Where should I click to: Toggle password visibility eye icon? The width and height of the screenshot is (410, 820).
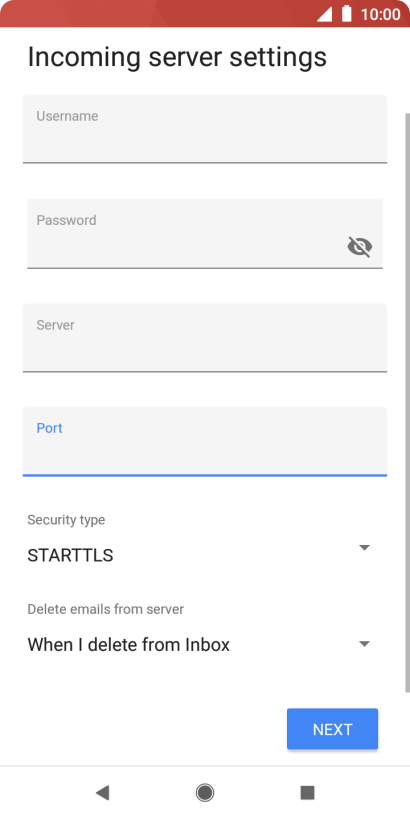[360, 246]
